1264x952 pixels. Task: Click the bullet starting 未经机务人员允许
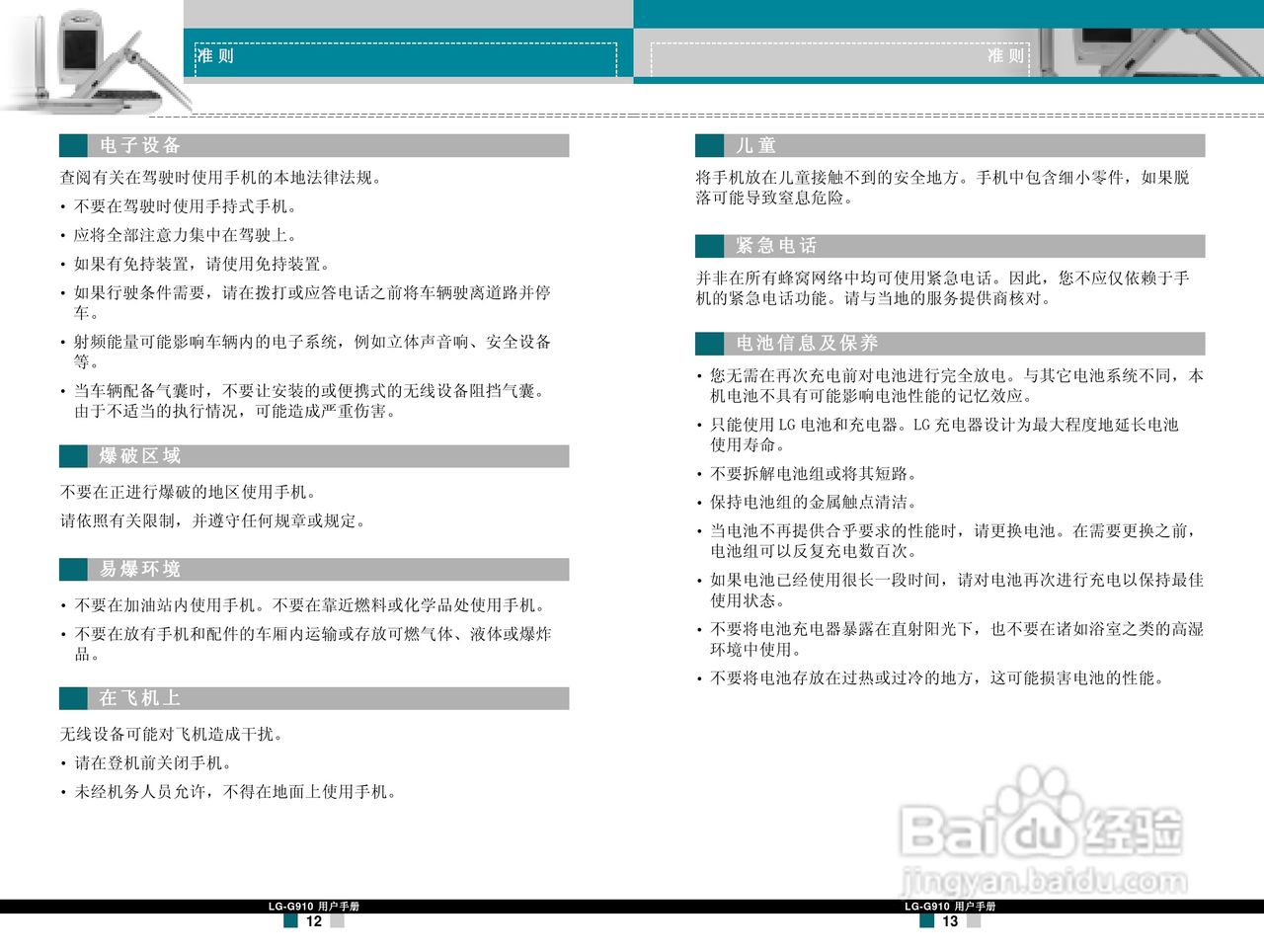click(x=228, y=792)
